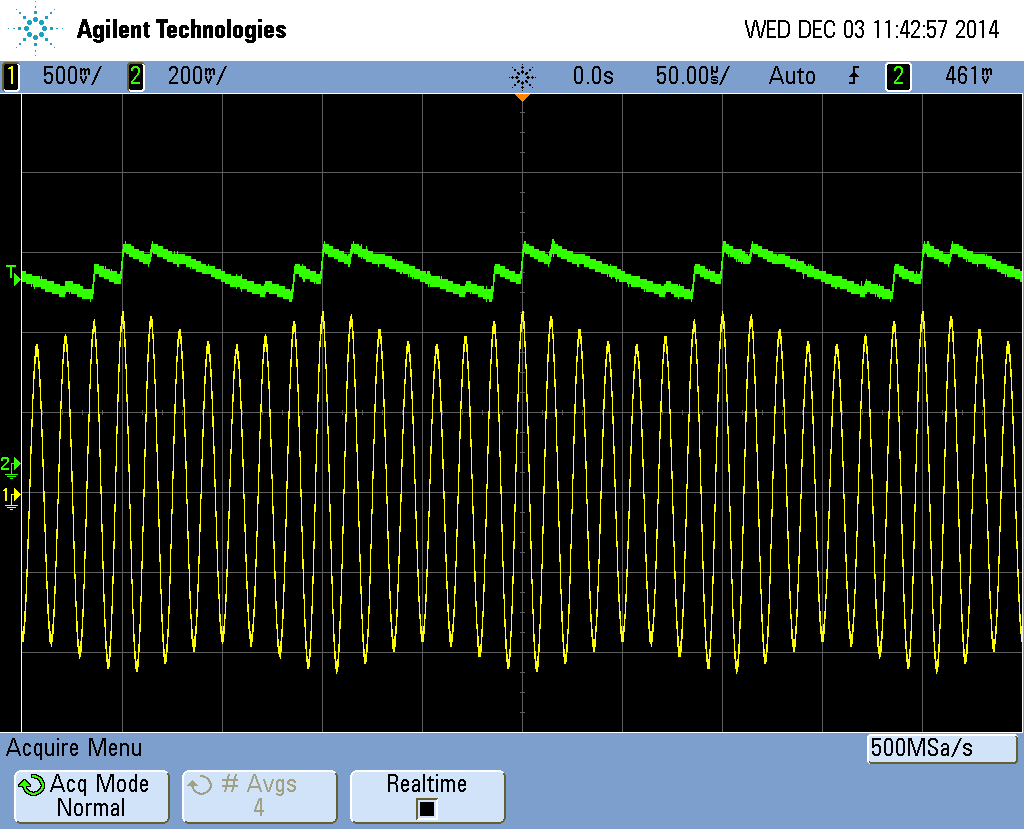Click the 500MSa/s sample rate field
Viewport: 1024px width, 829px height.
pos(941,748)
